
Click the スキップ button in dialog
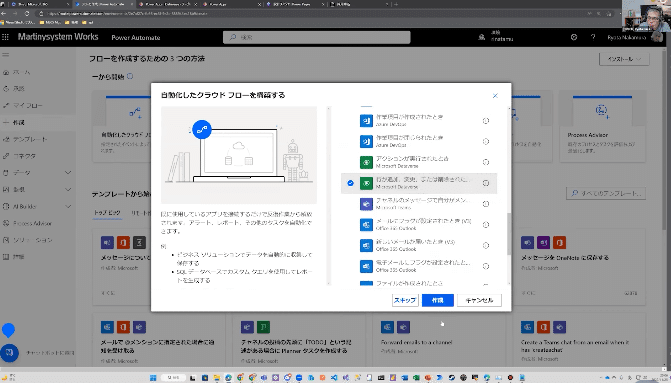405,300
